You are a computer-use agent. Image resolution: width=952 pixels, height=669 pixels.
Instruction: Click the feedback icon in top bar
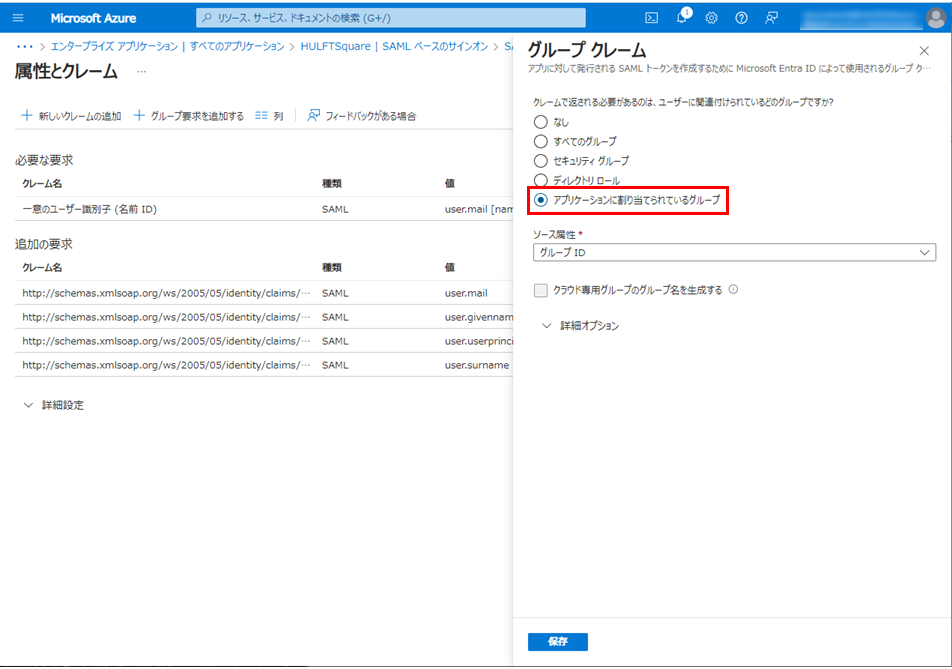[771, 18]
